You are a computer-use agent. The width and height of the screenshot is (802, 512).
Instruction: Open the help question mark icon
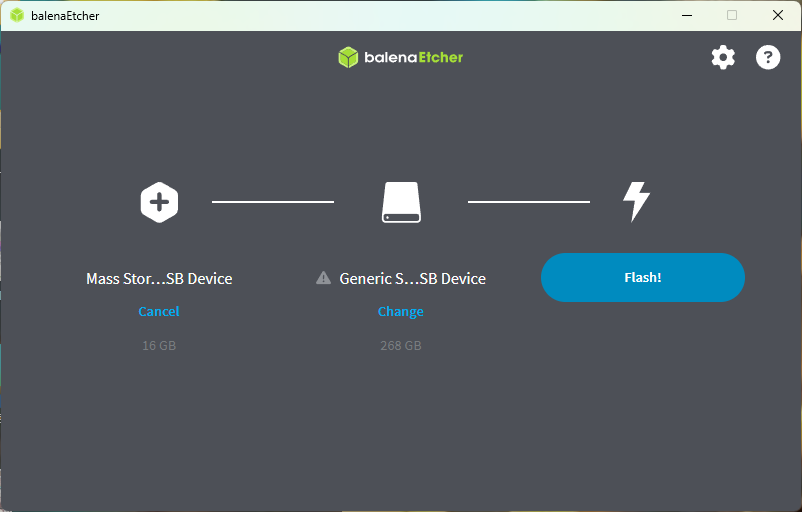[768, 57]
